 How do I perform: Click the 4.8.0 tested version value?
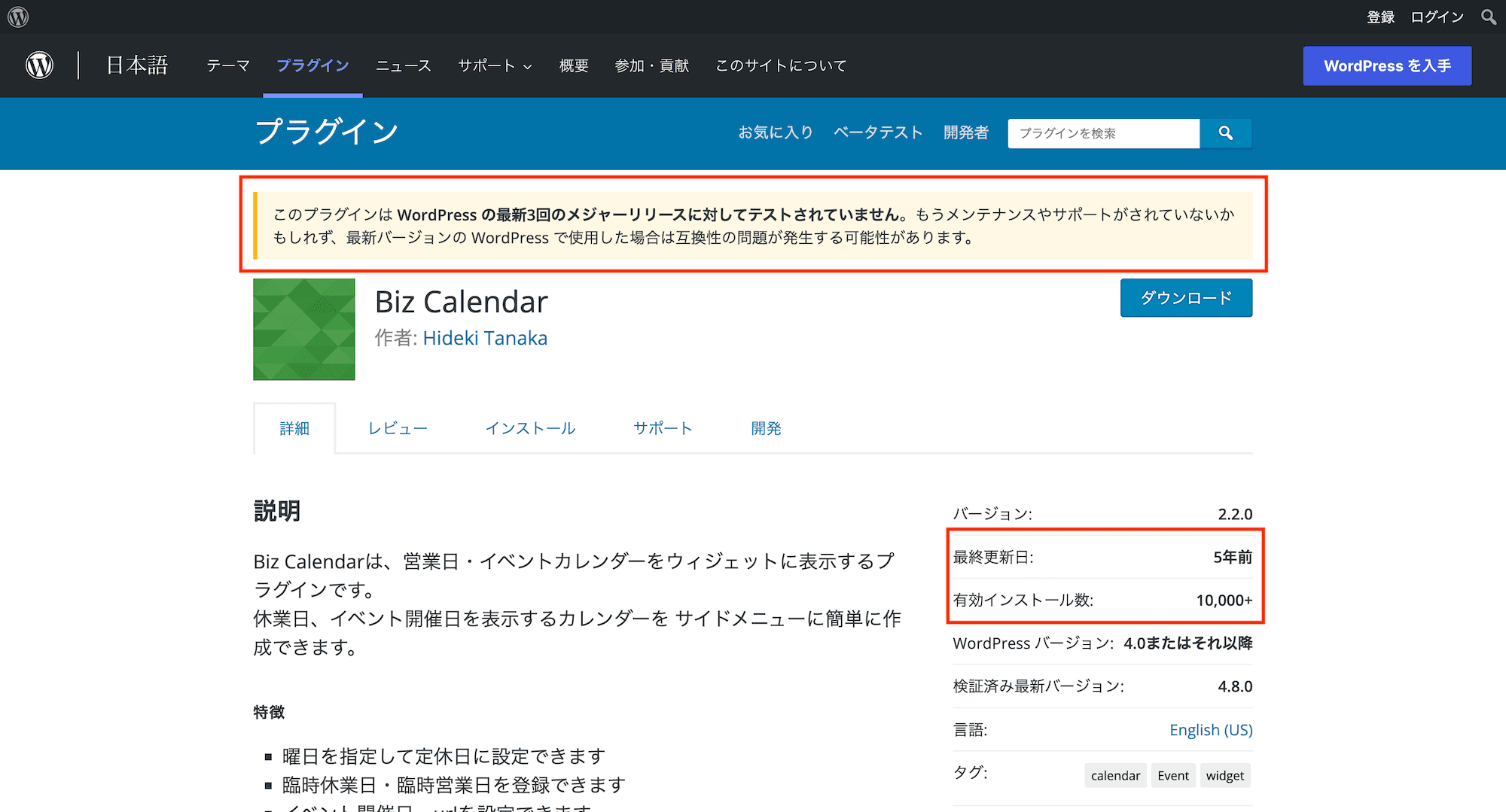point(1235,686)
